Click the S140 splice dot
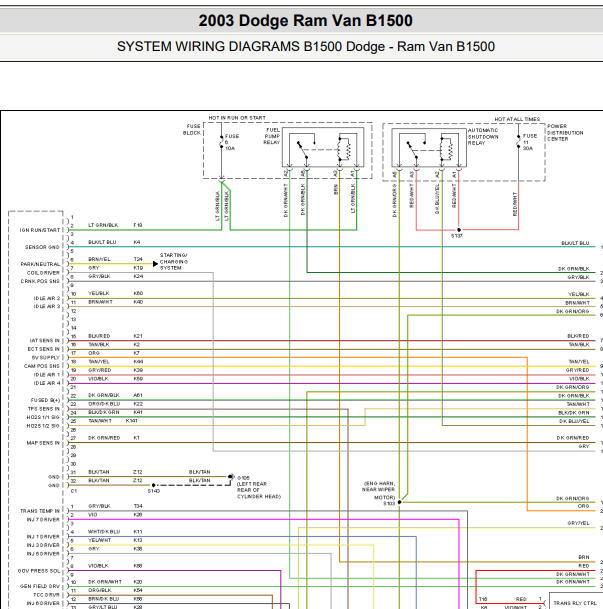The image size is (603, 609). 153,485
